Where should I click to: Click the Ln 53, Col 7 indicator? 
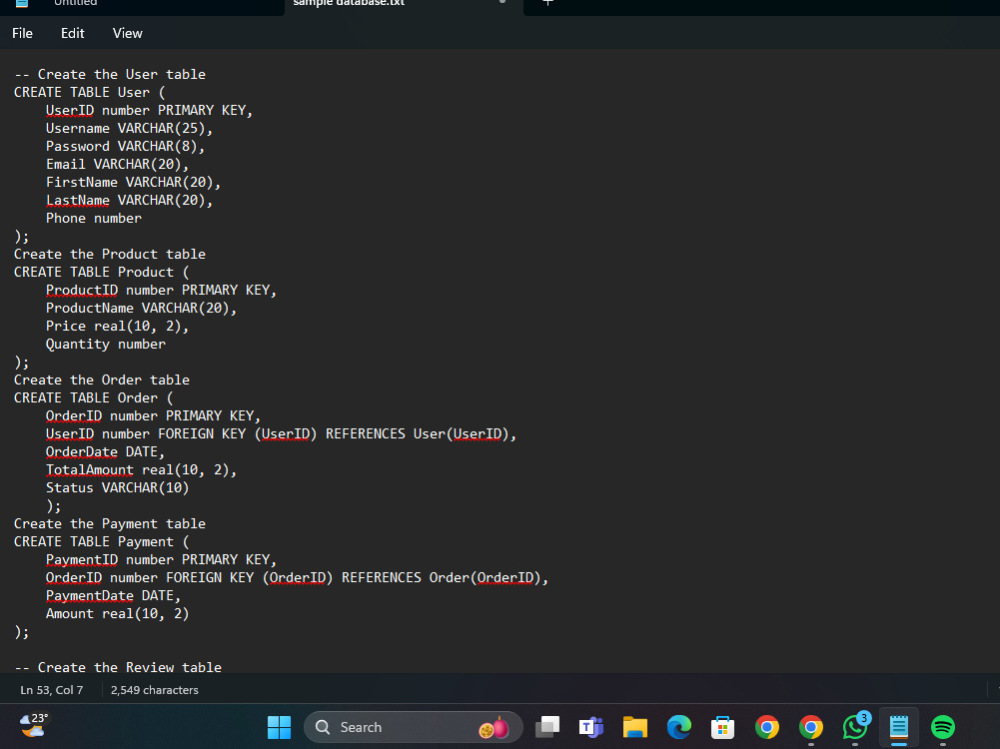tap(52, 690)
